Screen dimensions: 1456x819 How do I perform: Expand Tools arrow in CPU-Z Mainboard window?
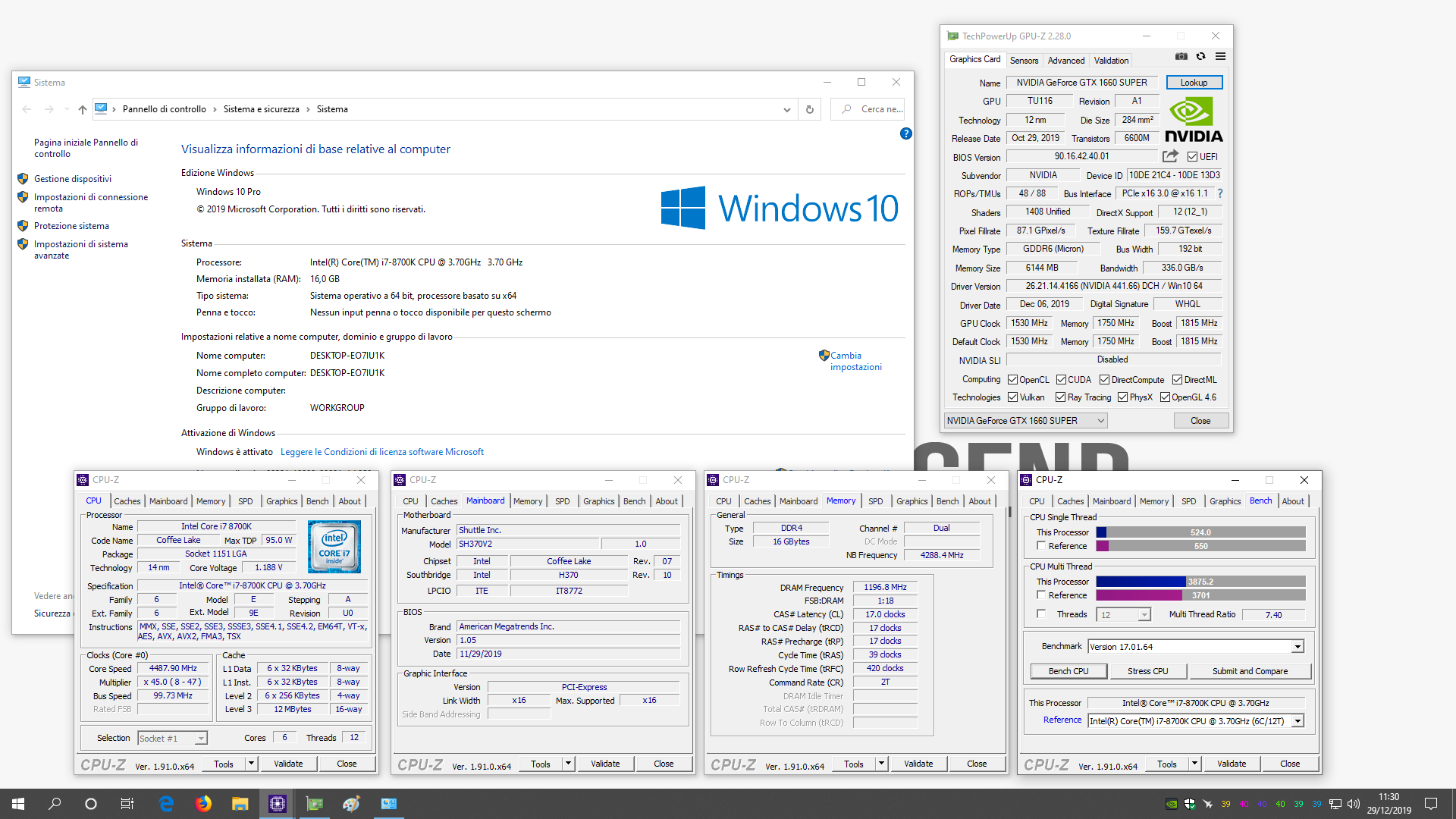click(568, 764)
